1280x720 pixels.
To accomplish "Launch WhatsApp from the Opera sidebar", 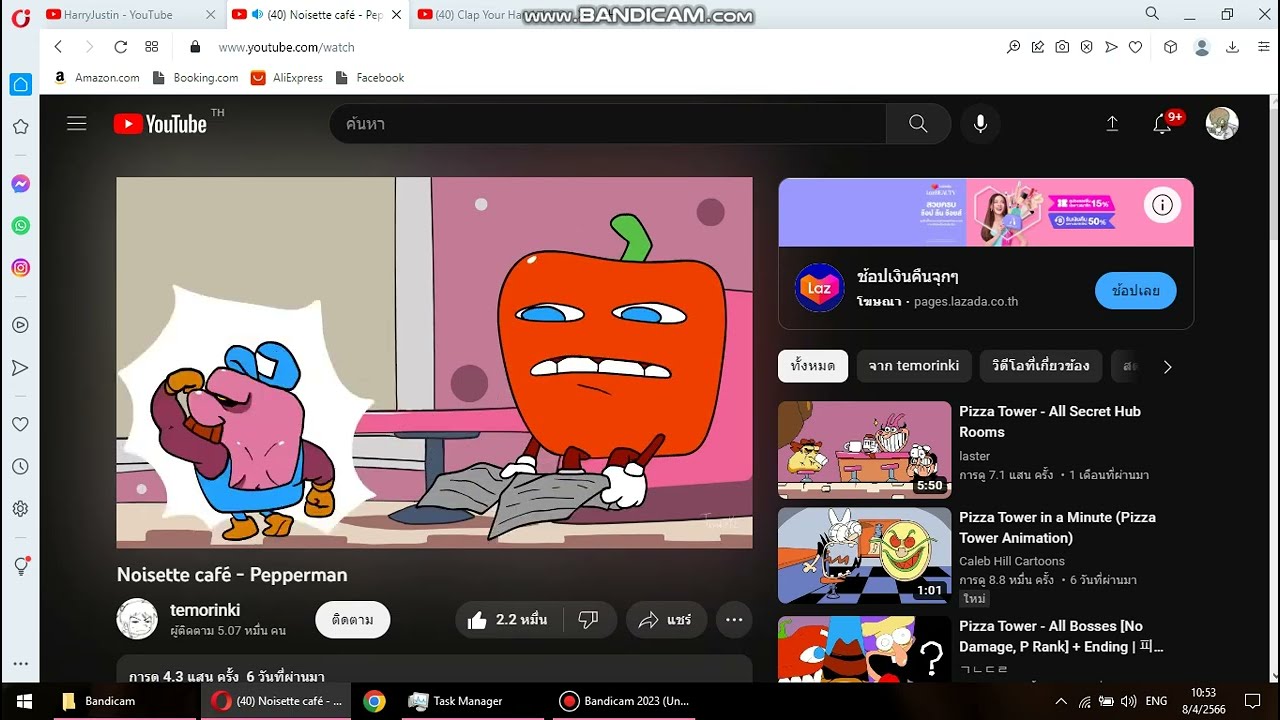I will [20, 226].
